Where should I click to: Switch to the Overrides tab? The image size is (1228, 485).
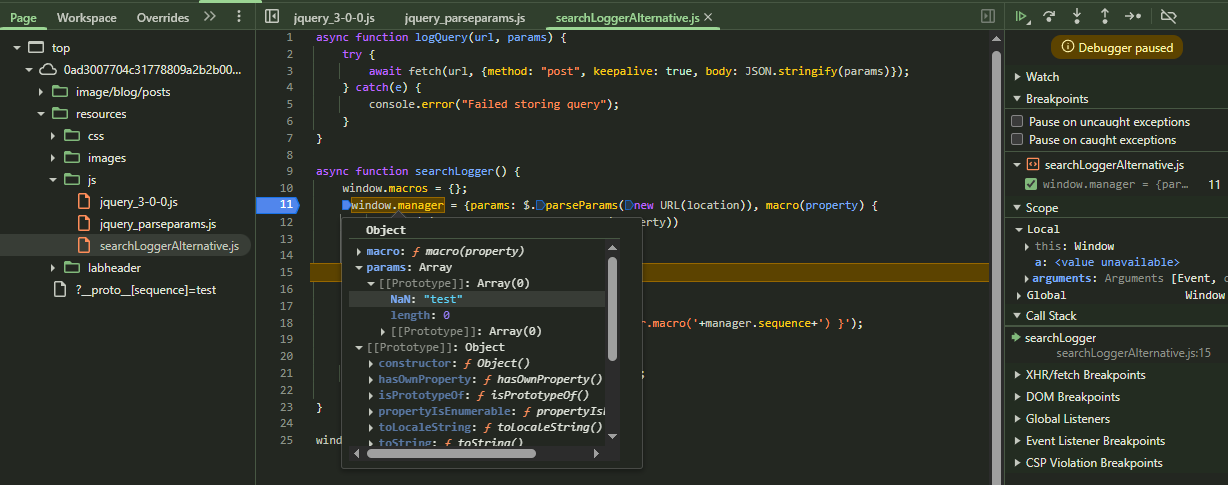click(x=163, y=18)
